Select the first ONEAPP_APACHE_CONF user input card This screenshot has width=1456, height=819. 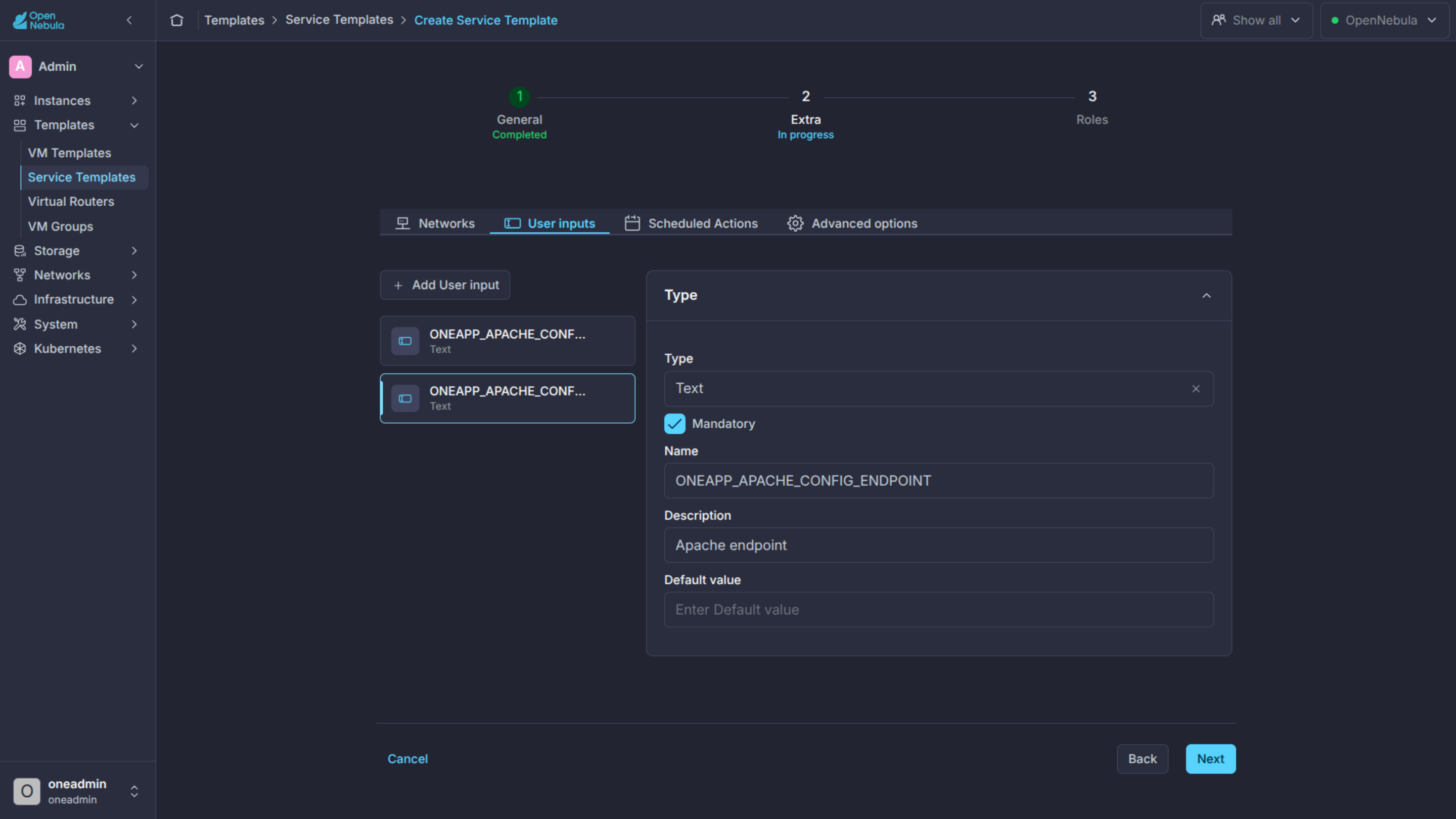pyautogui.click(x=508, y=341)
